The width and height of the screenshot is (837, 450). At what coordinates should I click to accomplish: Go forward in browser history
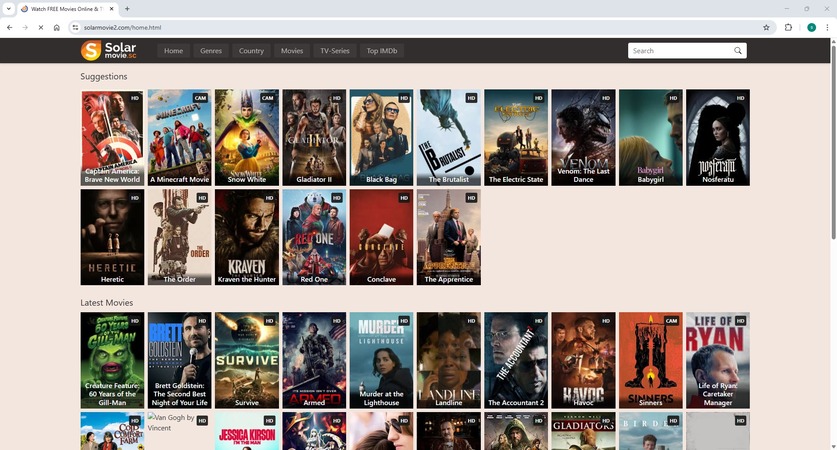click(x=25, y=27)
